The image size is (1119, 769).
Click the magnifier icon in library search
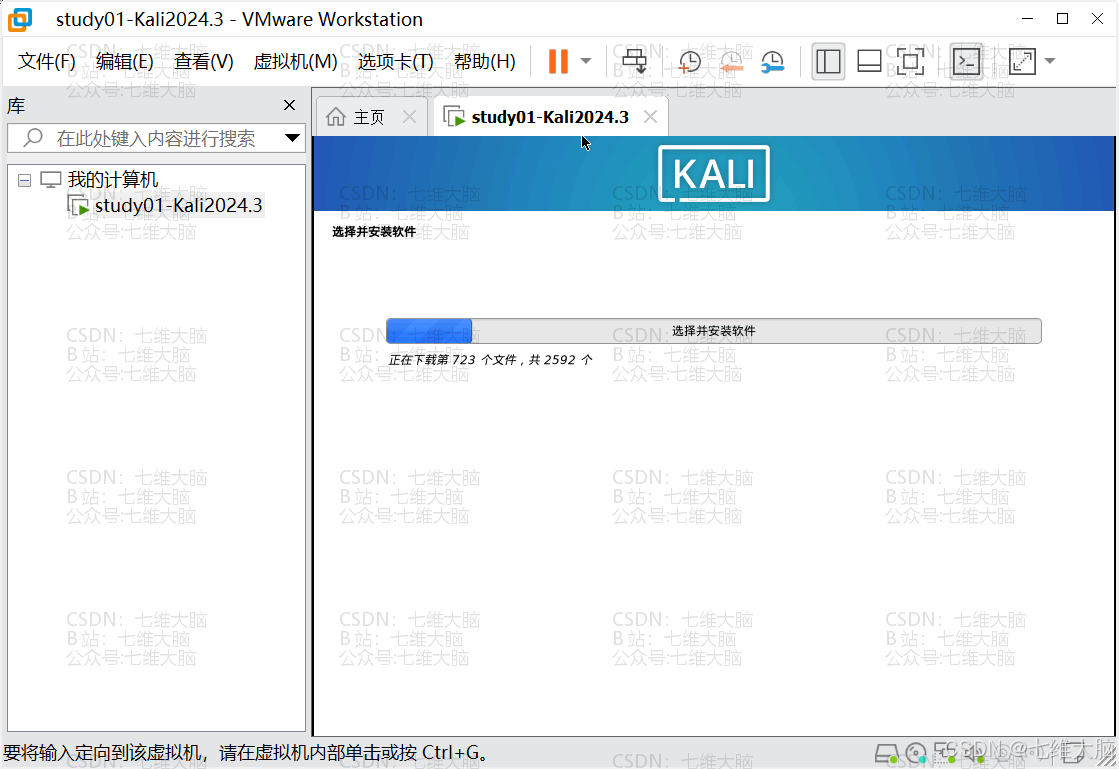[33, 138]
